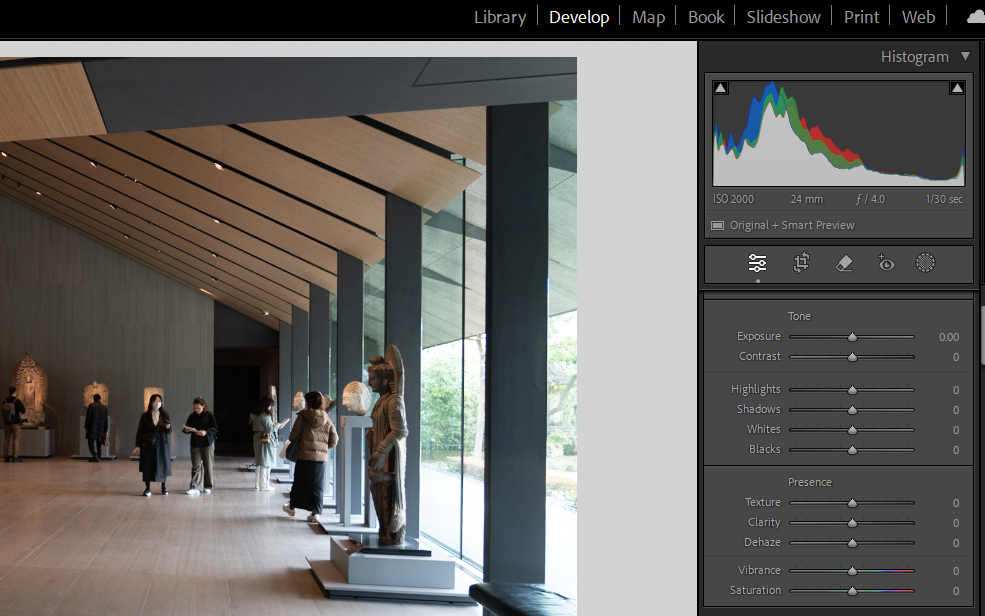Click the Vibrance slider handle
This screenshot has height=616, width=985.
point(852,571)
